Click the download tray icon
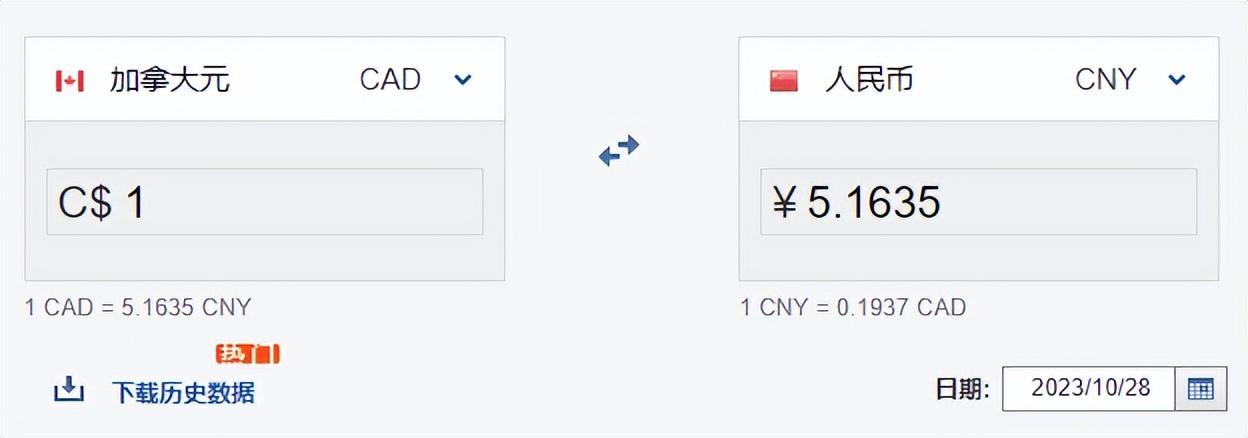The width and height of the screenshot is (1248, 438). point(68,390)
